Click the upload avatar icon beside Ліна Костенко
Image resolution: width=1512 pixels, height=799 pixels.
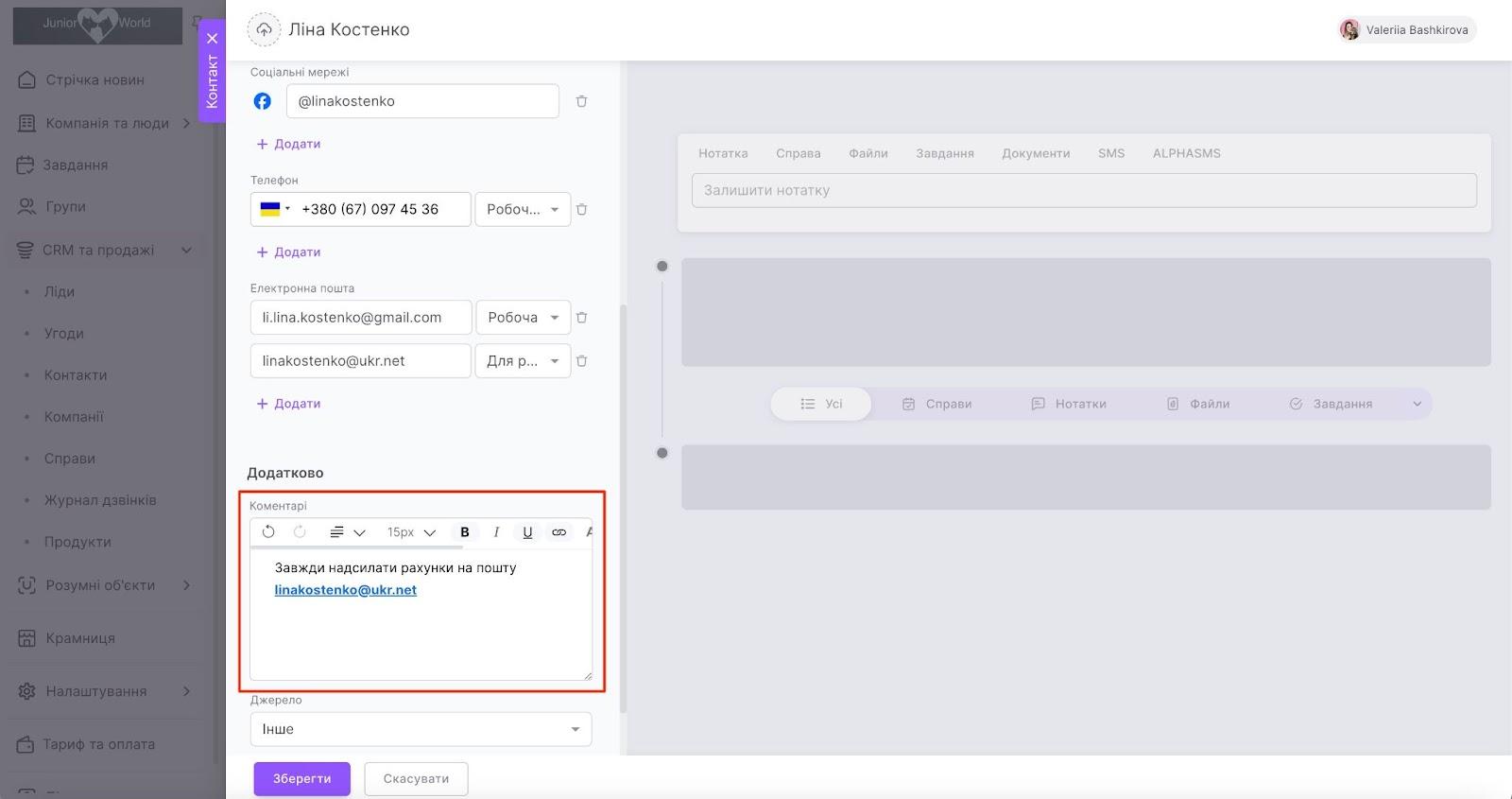pos(264,30)
